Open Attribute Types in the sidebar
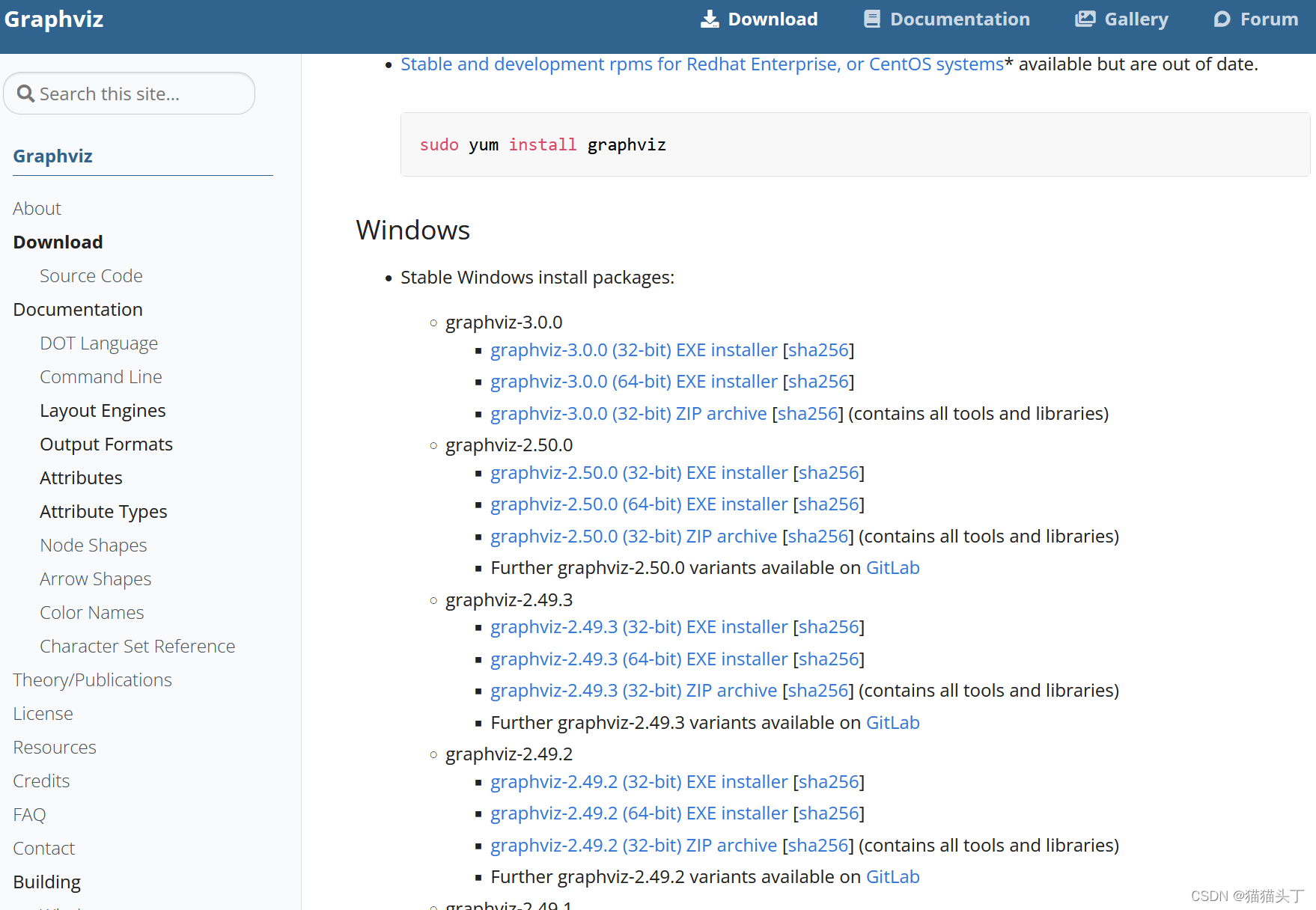1316x910 pixels. pyautogui.click(x=103, y=511)
